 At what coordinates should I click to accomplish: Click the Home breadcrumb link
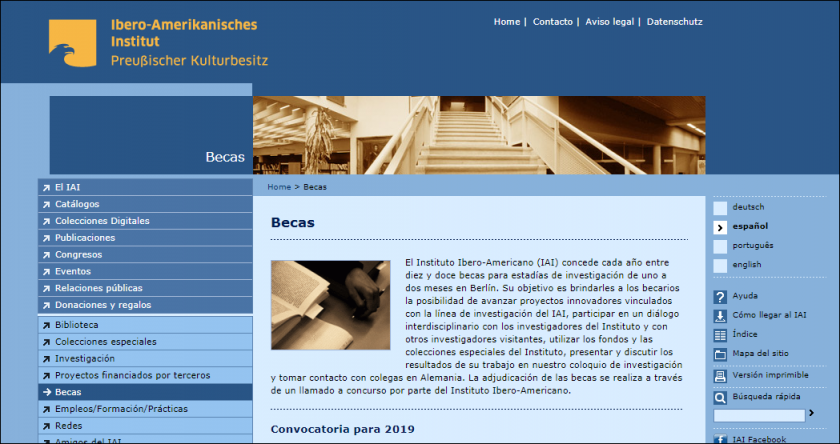(x=279, y=187)
